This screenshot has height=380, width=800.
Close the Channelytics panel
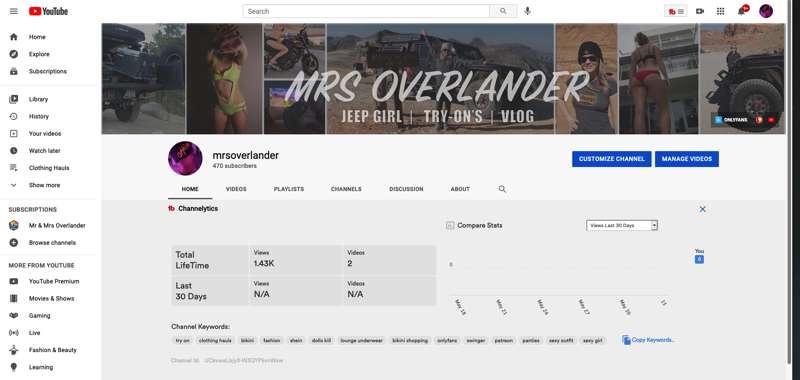703,209
